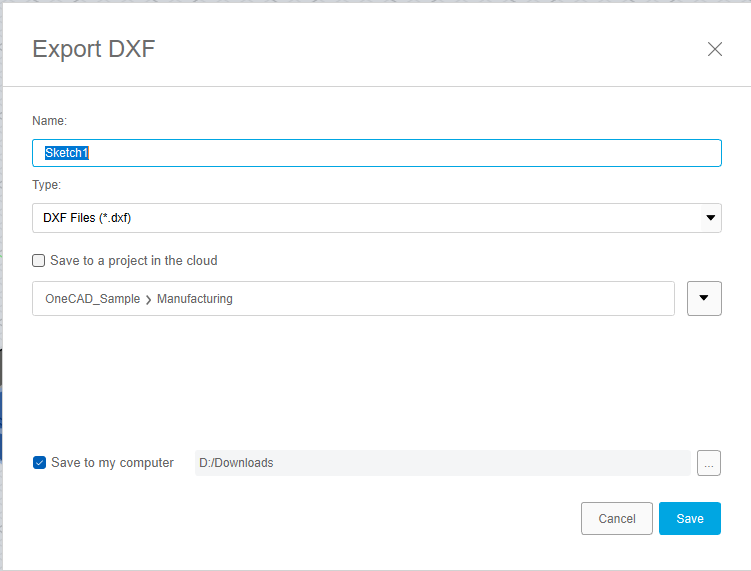Open the DXF Files type dropdown

[x=376, y=218]
